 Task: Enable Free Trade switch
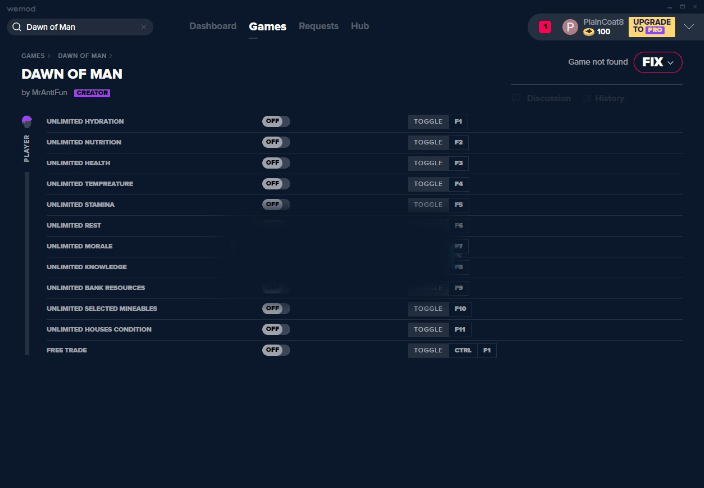[x=276, y=350]
